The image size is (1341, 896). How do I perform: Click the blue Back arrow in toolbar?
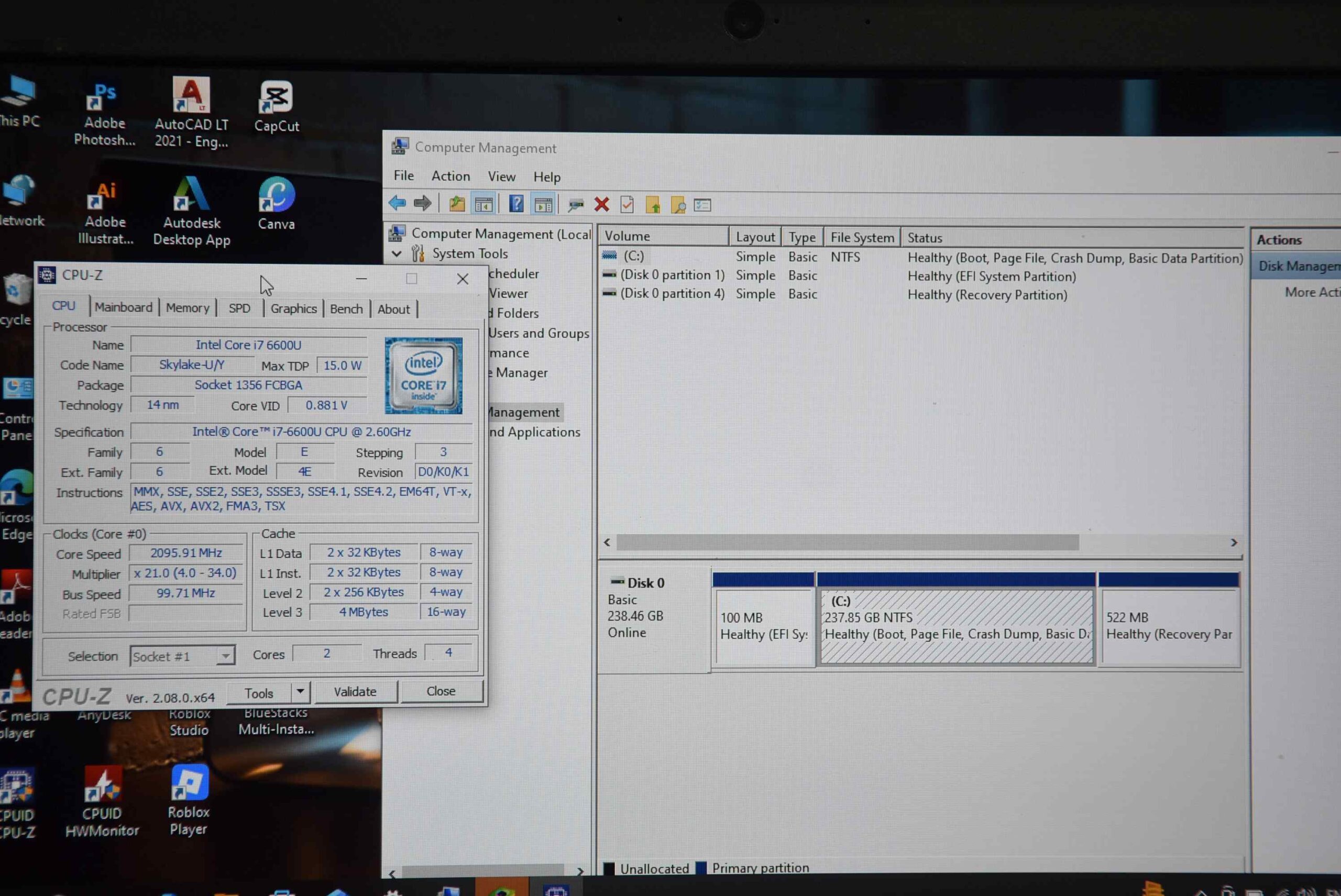pos(397,203)
